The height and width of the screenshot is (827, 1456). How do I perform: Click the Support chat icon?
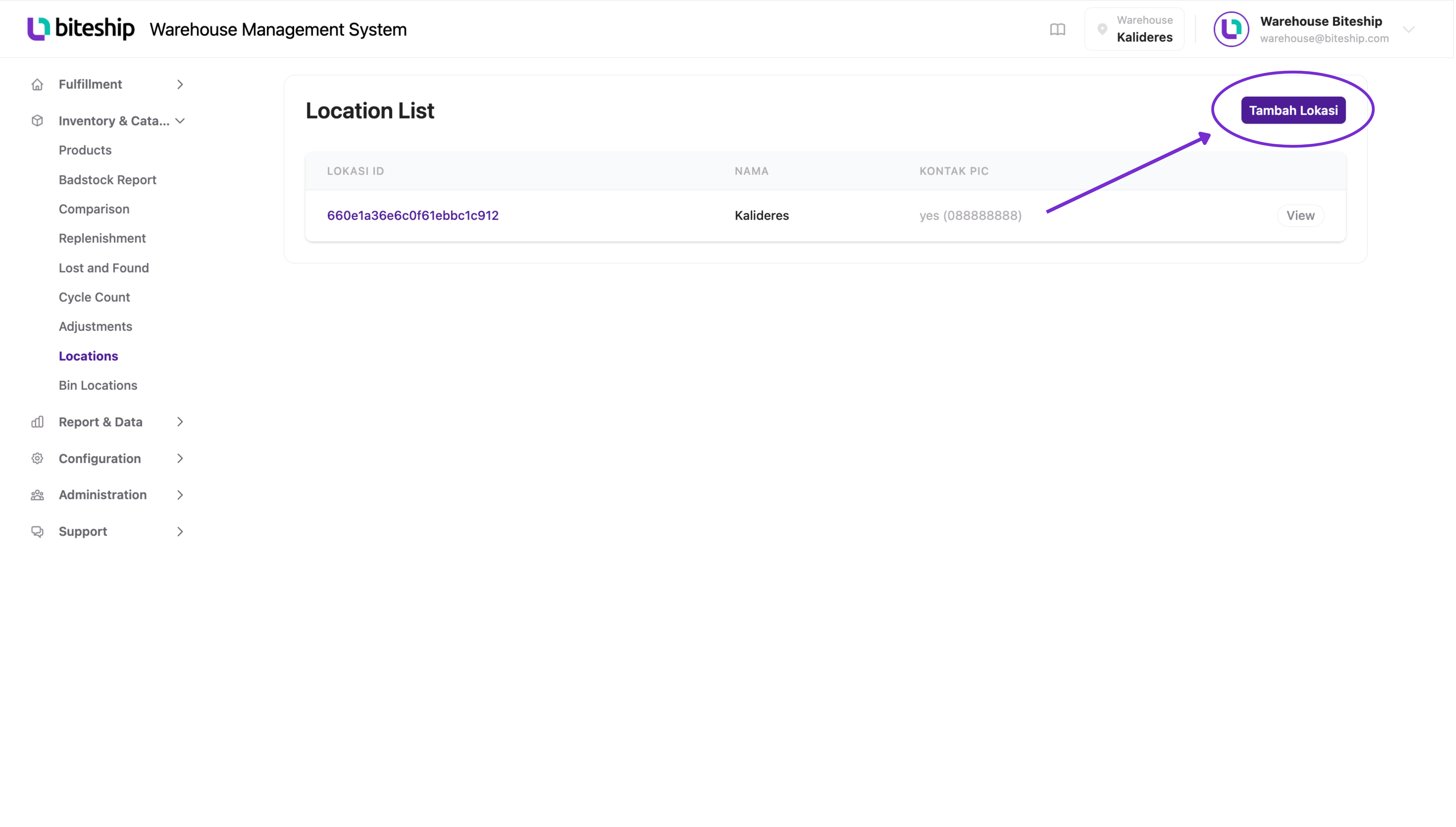pyautogui.click(x=38, y=532)
